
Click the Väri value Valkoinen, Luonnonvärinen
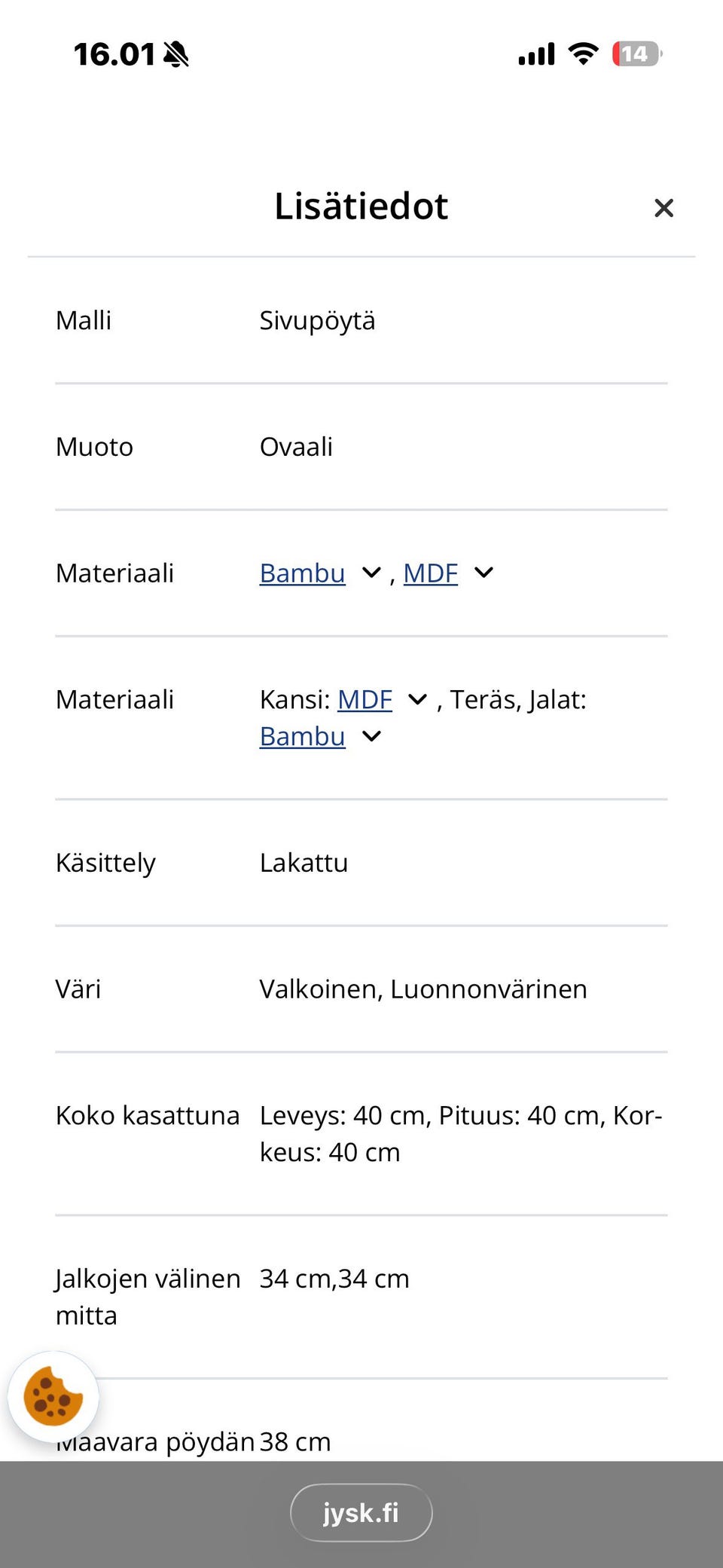coord(423,989)
